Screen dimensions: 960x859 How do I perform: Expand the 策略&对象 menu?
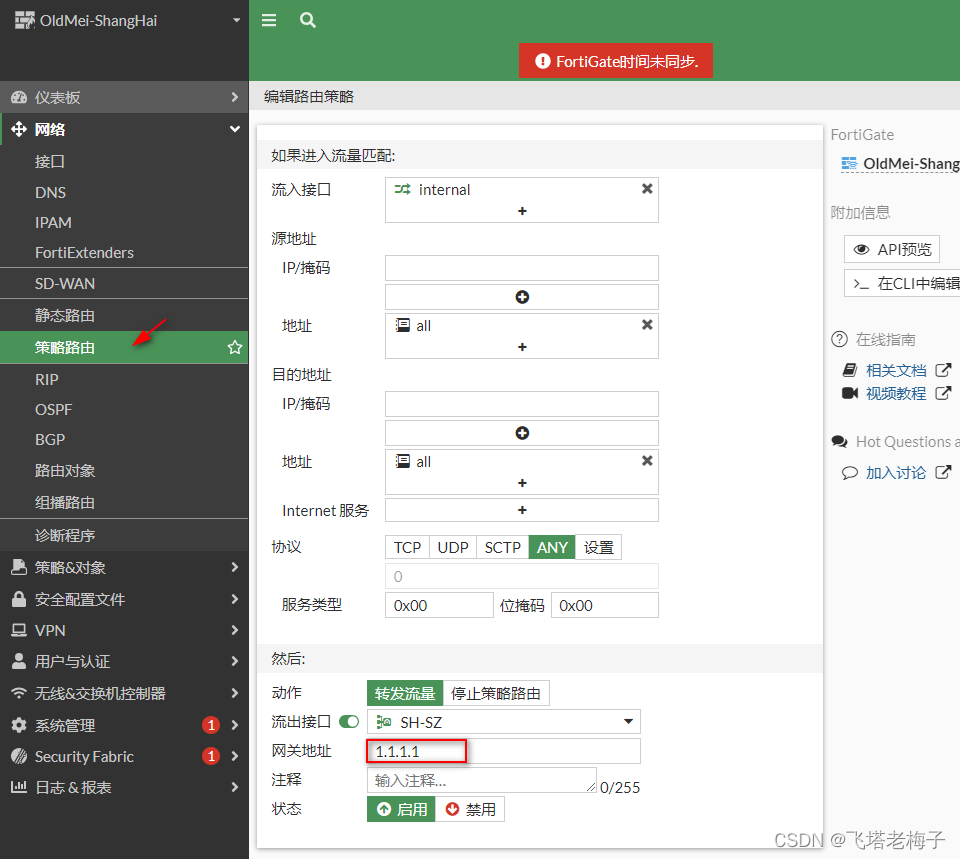pos(124,567)
